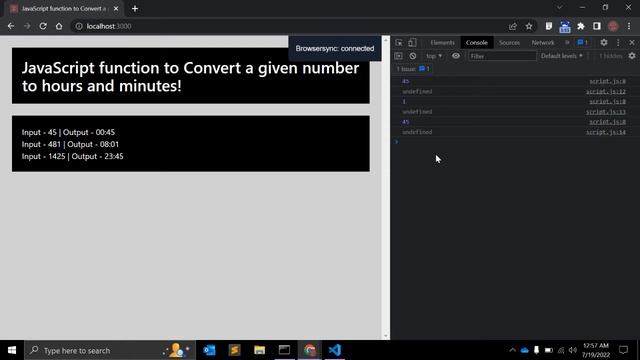Viewport: 640px width, 360px height.
Task: Select the DevTools inspect element tool
Action: 399,42
